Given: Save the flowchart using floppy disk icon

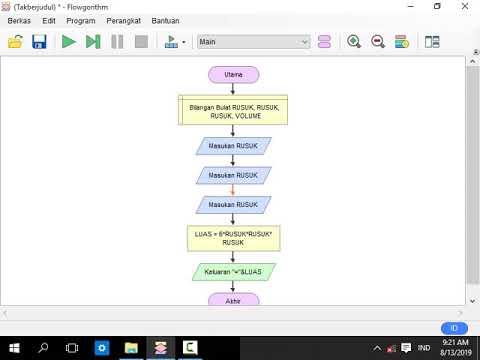Looking at the screenshot, I should coord(39,42).
